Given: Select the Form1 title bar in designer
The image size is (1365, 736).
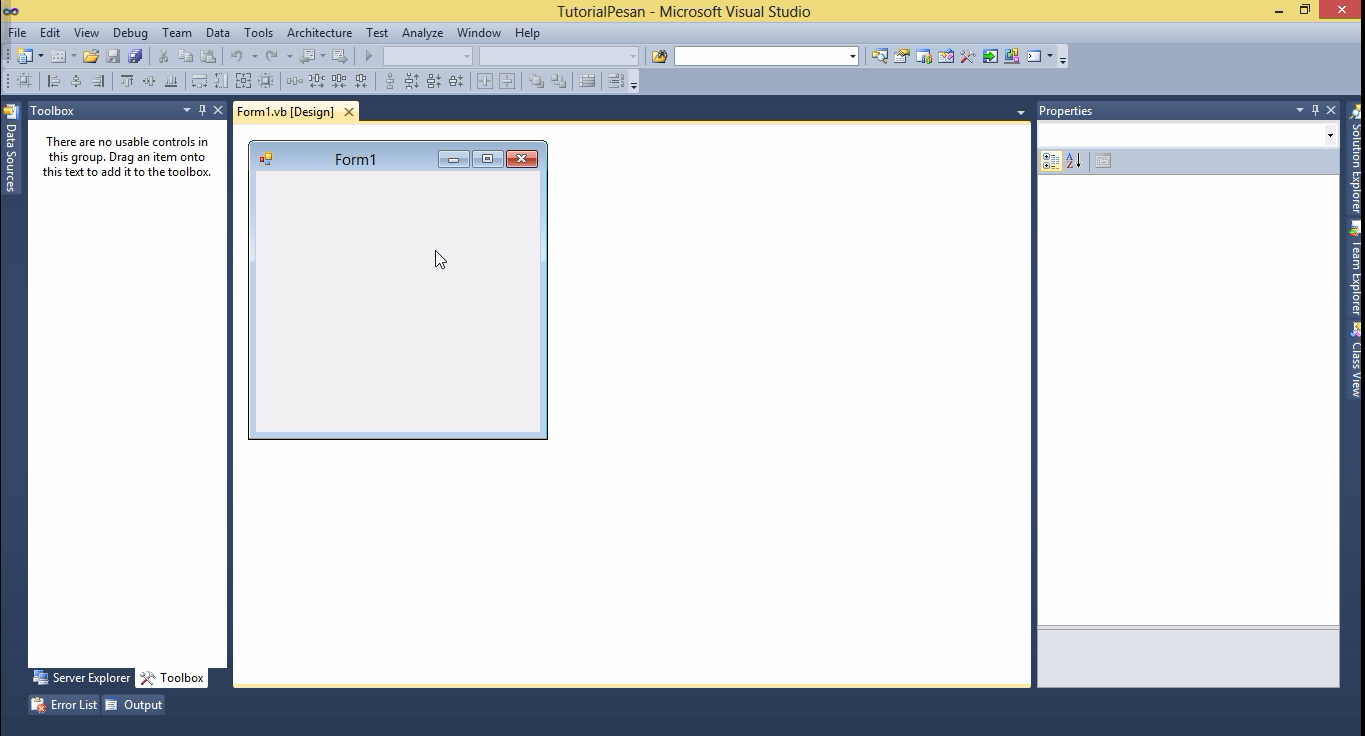Looking at the screenshot, I should [398, 159].
